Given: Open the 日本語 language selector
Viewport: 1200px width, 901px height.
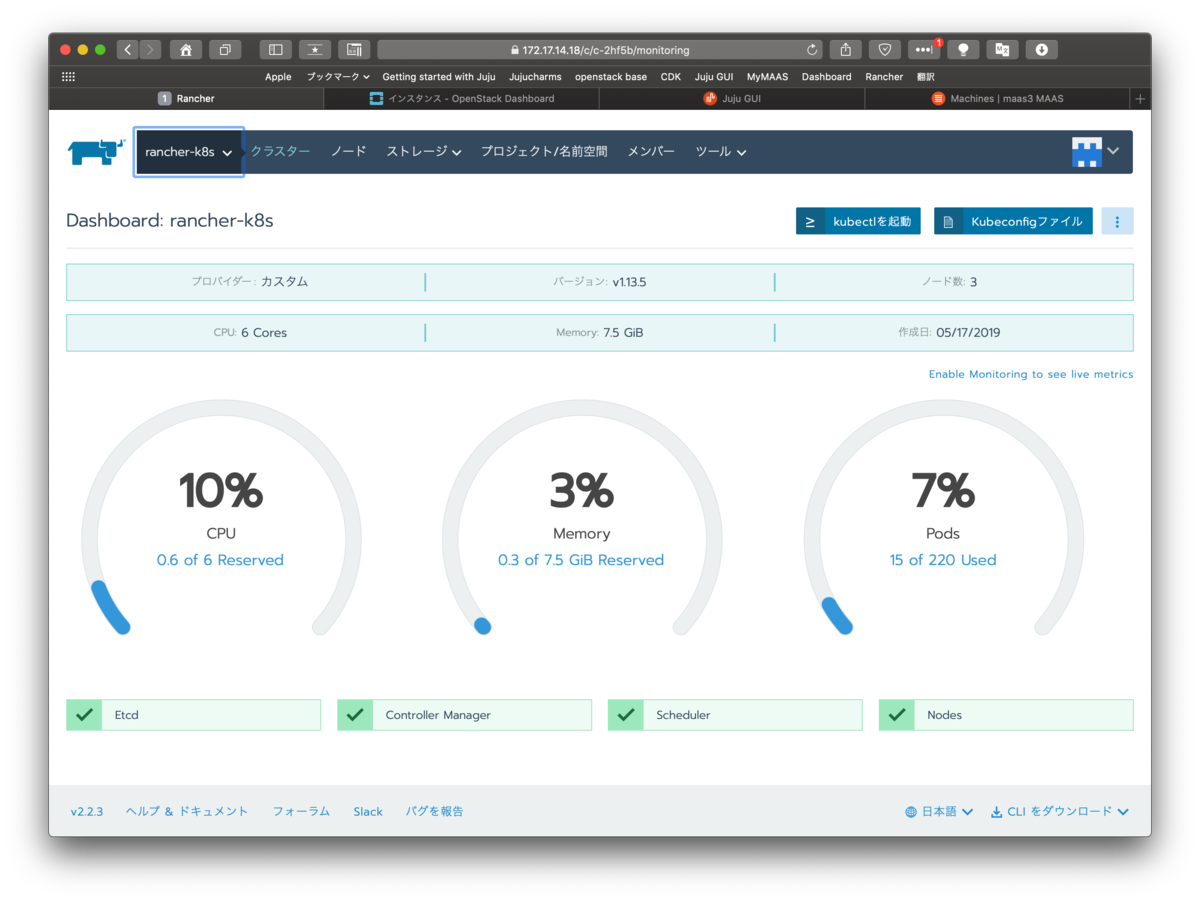Looking at the screenshot, I should pyautogui.click(x=939, y=812).
